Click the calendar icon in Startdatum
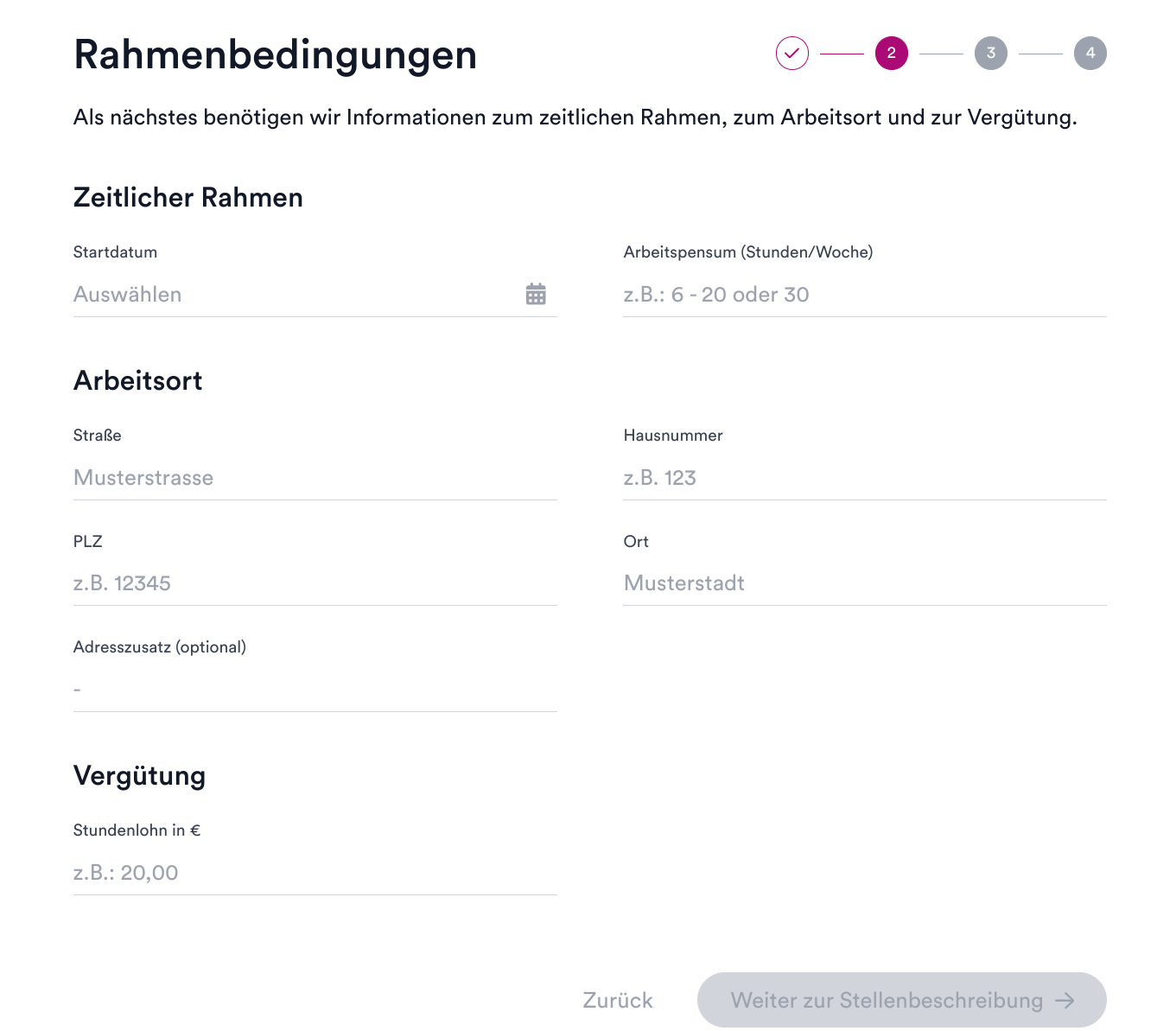This screenshot has width=1176, height=1031. point(536,294)
